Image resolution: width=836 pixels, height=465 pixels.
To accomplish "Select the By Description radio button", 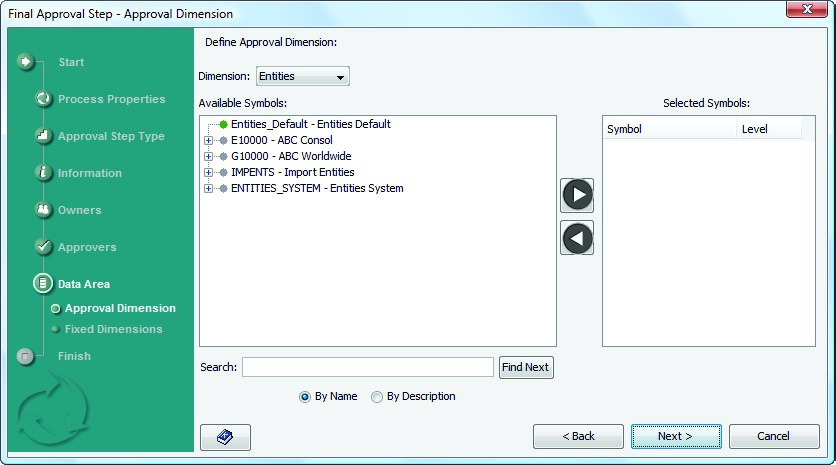I will (x=377, y=397).
